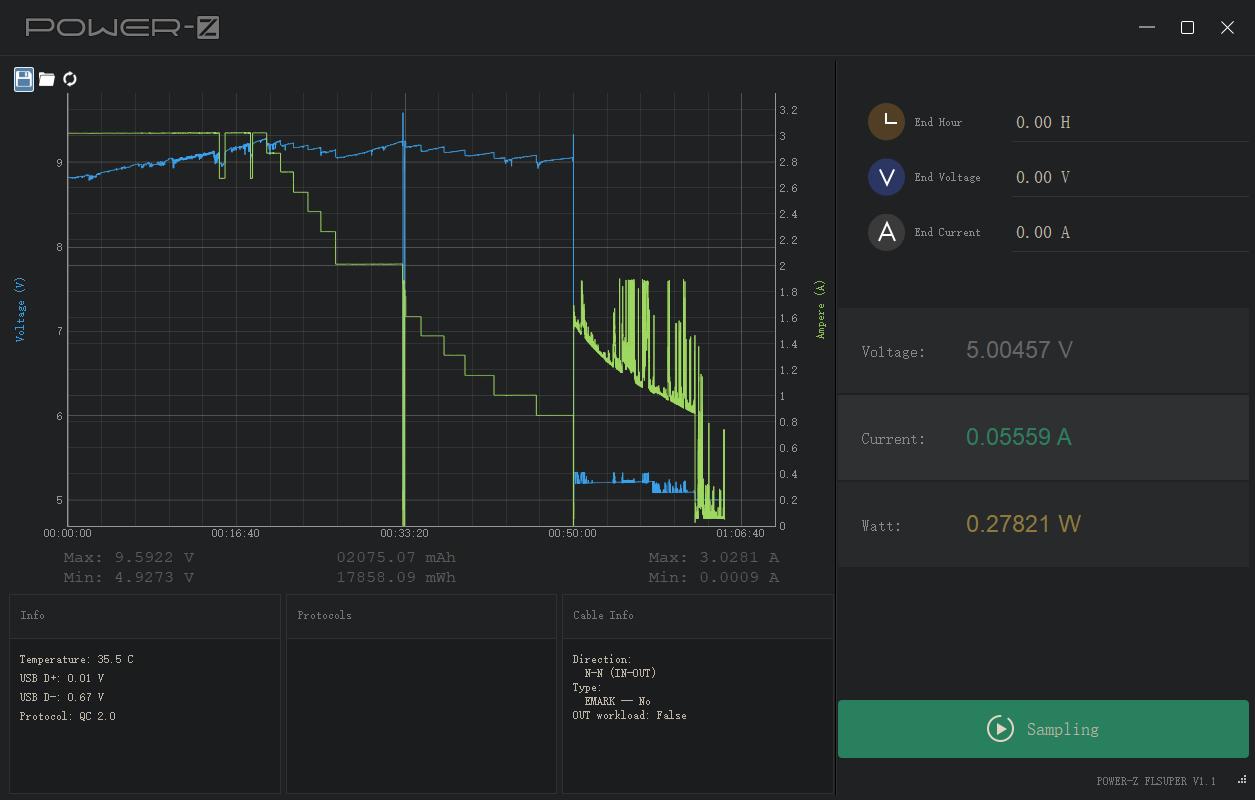This screenshot has height=800, width=1255.
Task: Edit the End Current value field
Action: 1130,232
